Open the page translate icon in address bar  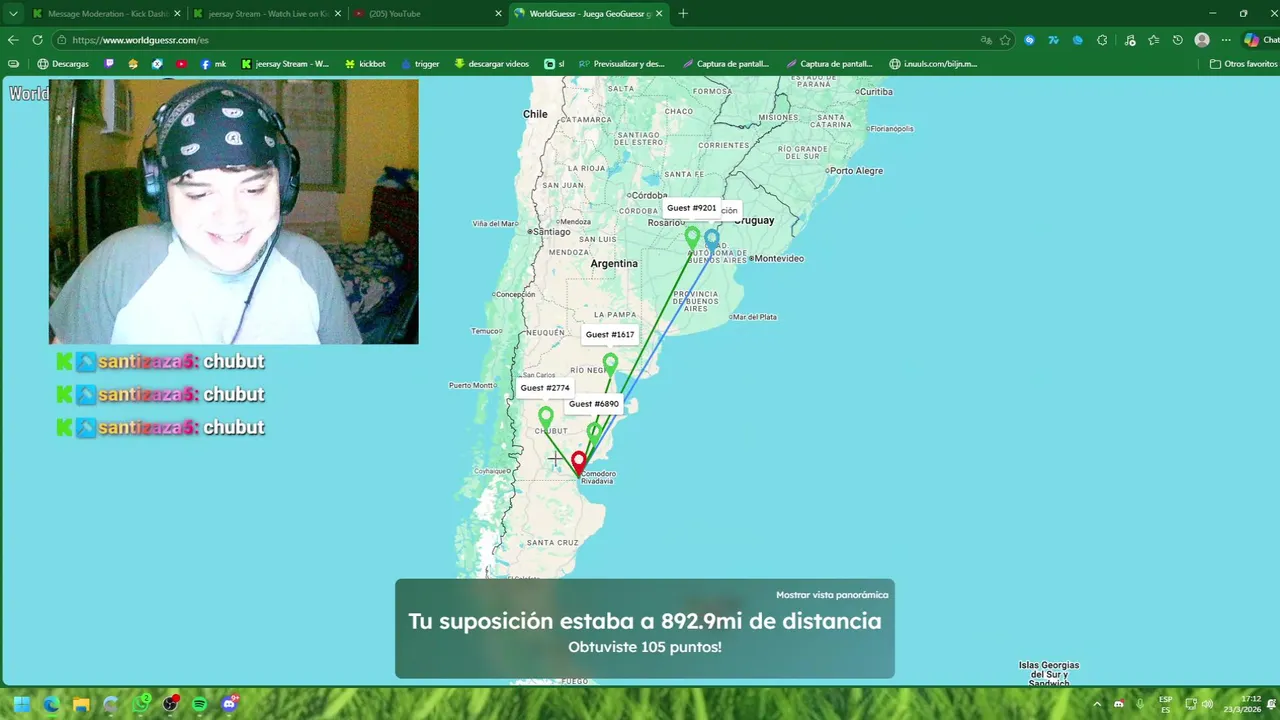(986, 40)
